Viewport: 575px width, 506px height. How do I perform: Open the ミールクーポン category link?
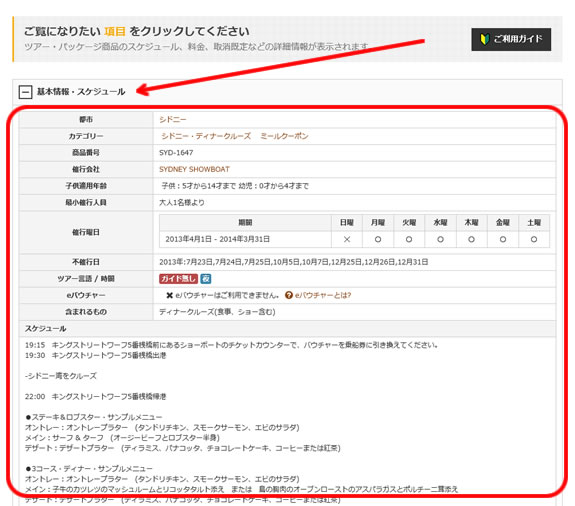284,136
